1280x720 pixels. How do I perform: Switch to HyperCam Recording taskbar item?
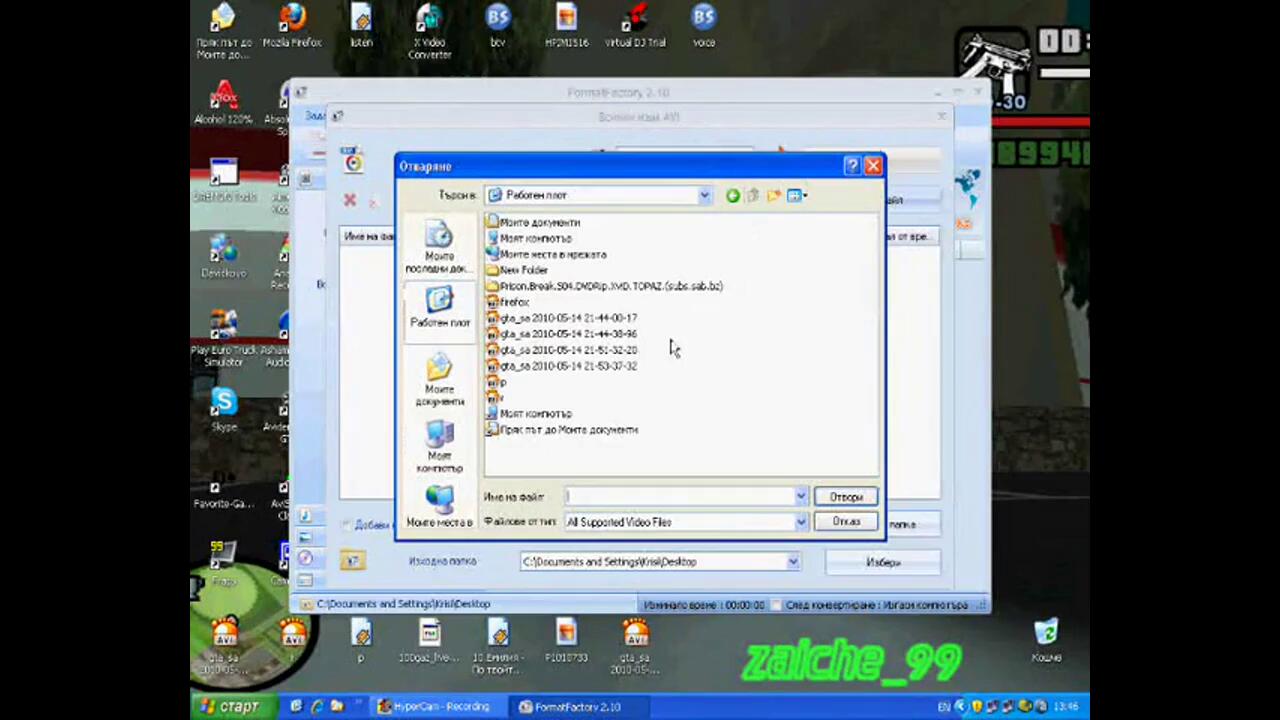(x=434, y=707)
